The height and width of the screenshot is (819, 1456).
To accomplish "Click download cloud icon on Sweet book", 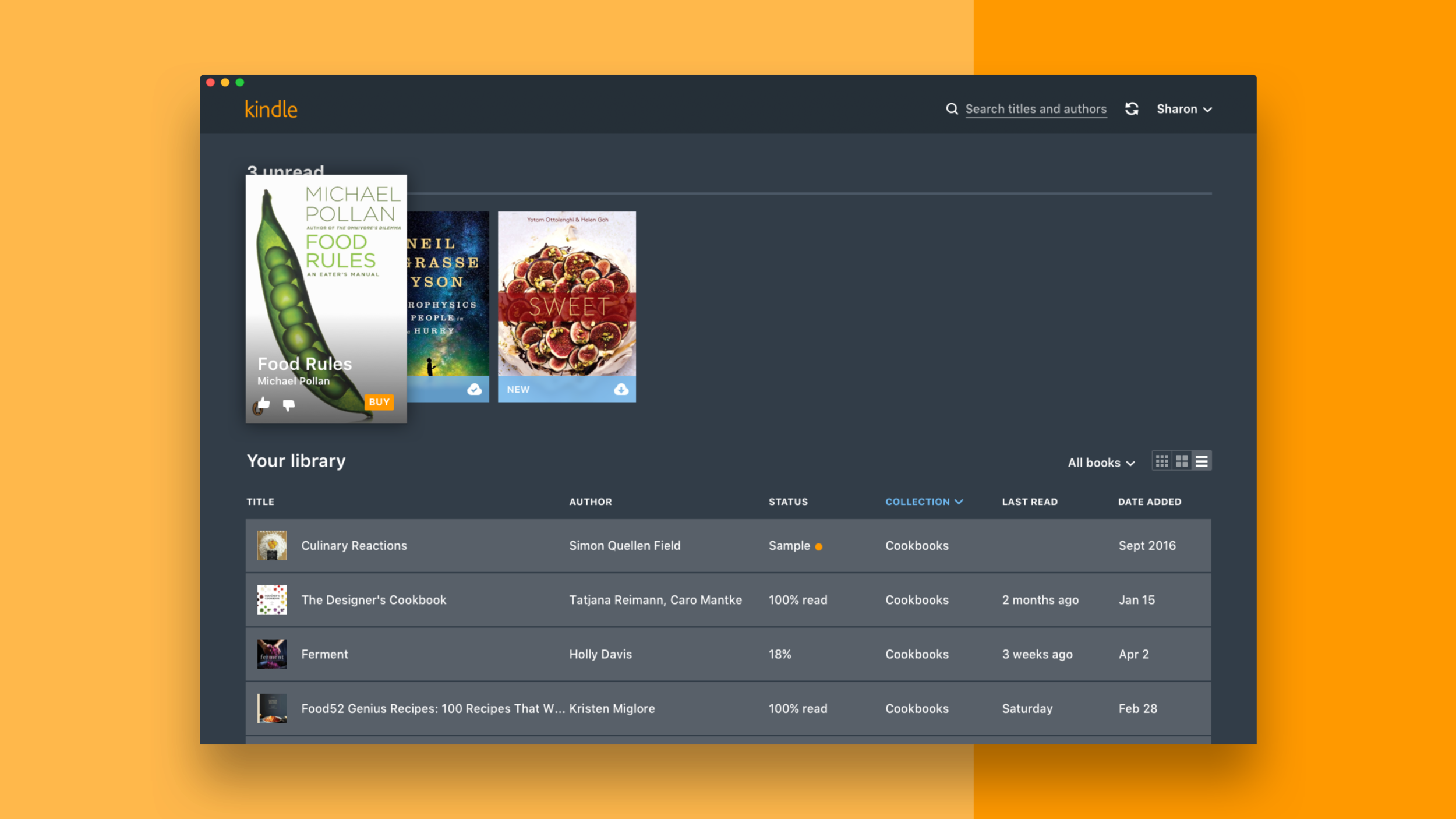I will pyautogui.click(x=621, y=389).
